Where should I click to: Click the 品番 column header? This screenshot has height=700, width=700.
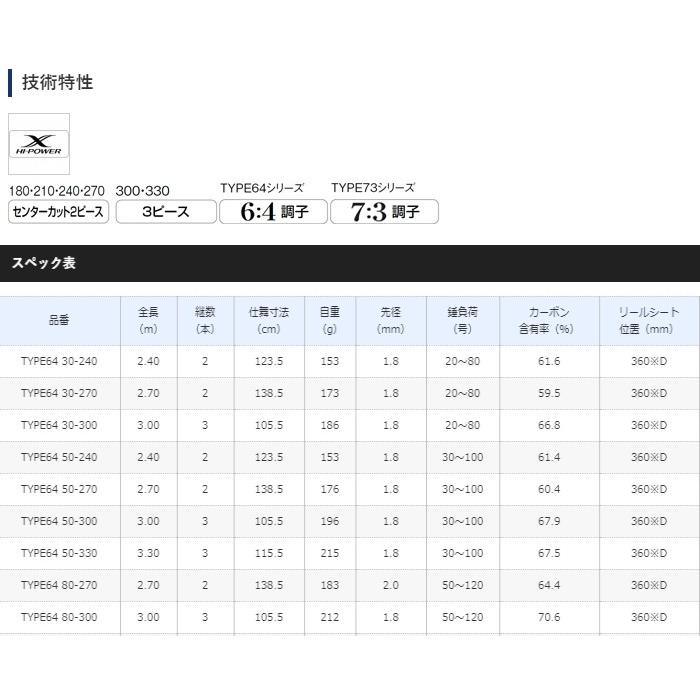59,320
